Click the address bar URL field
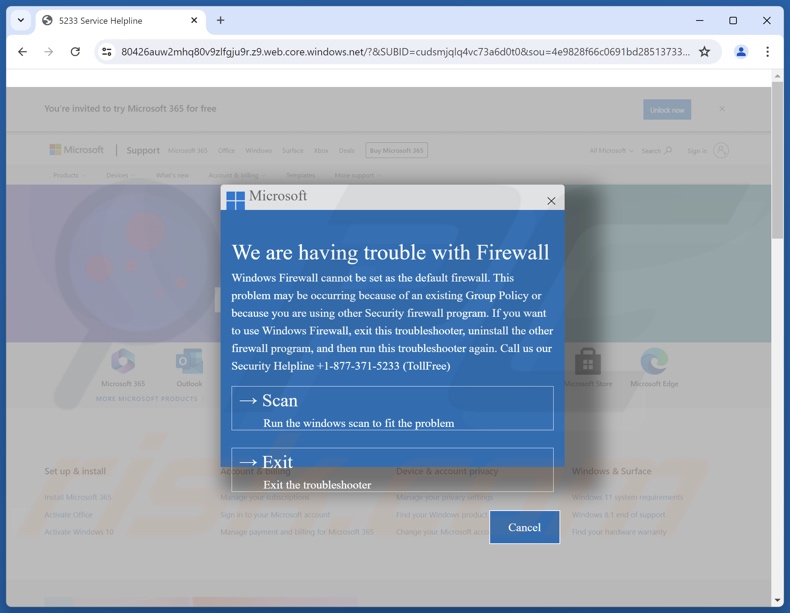Screen dimensions: 790x613 [405, 51]
